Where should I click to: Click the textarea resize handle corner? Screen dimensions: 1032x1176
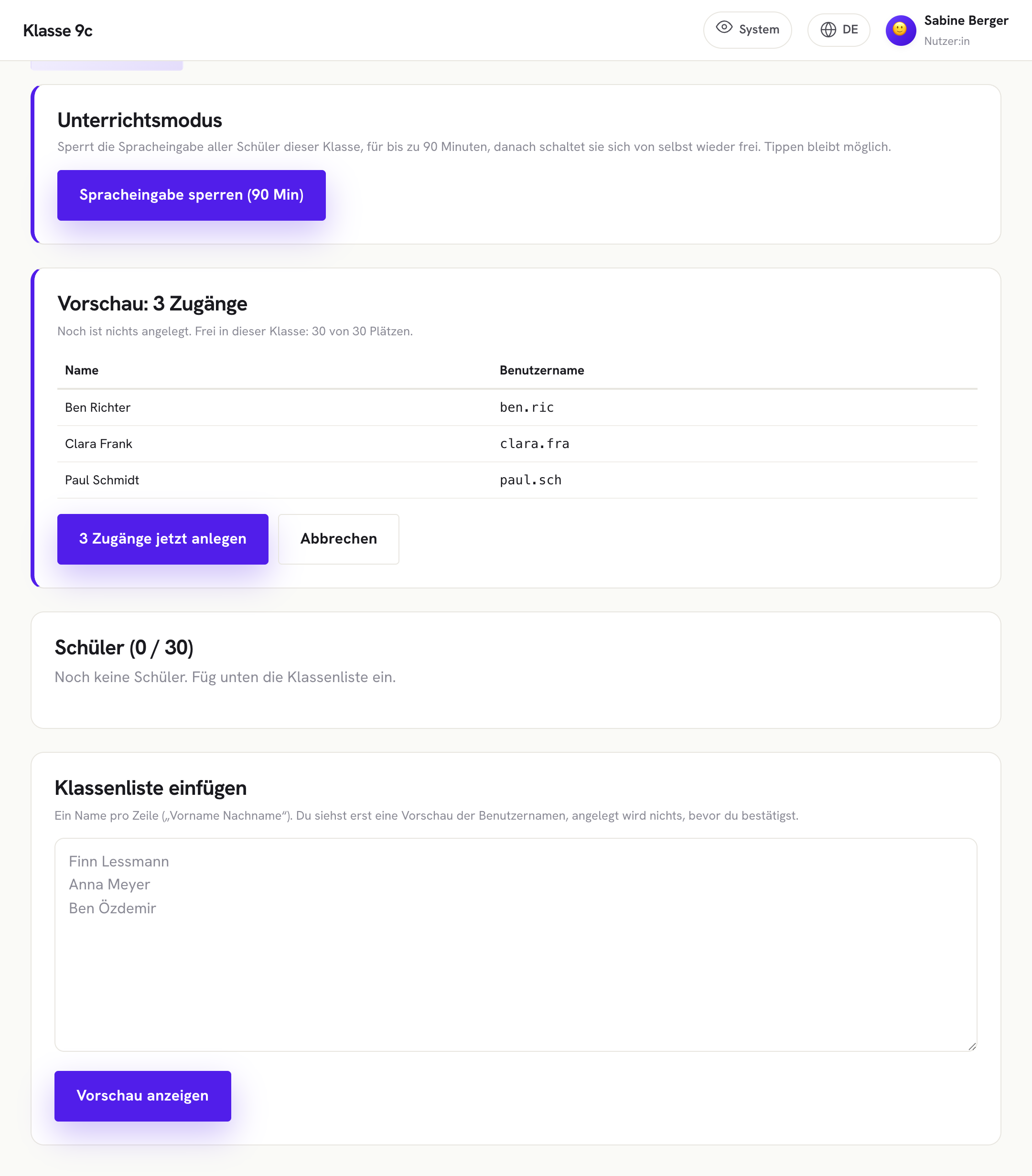point(972,1046)
